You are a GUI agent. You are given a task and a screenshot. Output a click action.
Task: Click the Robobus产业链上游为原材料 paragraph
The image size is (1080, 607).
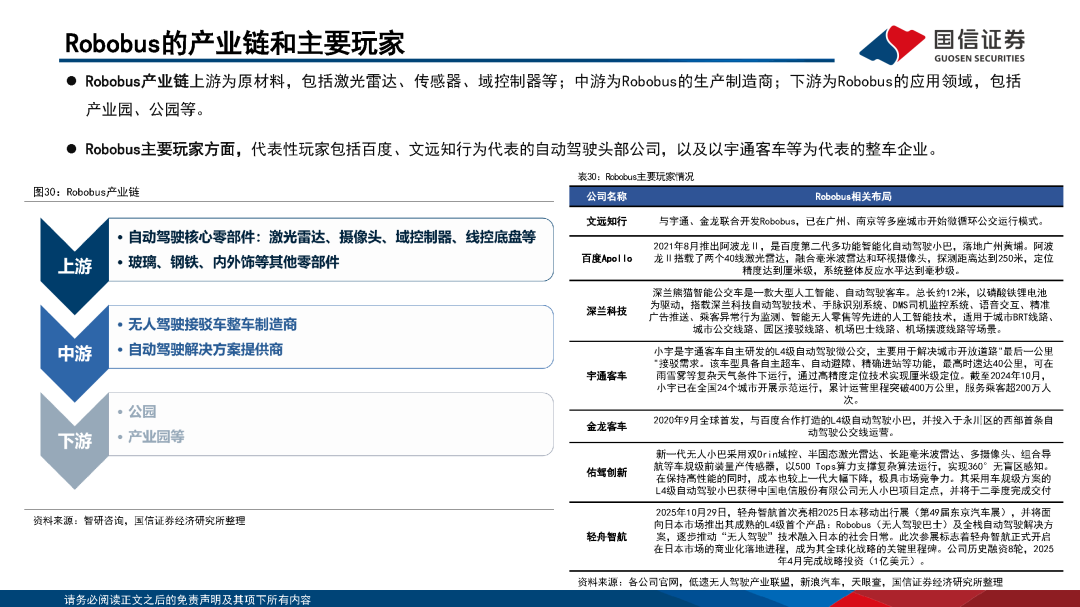click(553, 95)
